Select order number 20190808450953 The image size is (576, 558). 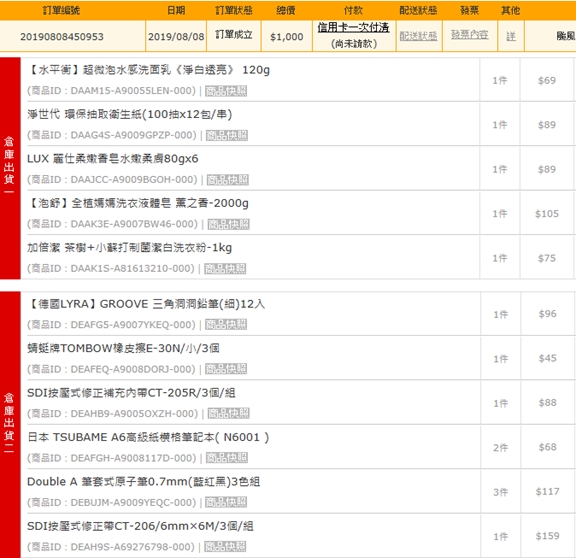pyautogui.click(x=62, y=37)
